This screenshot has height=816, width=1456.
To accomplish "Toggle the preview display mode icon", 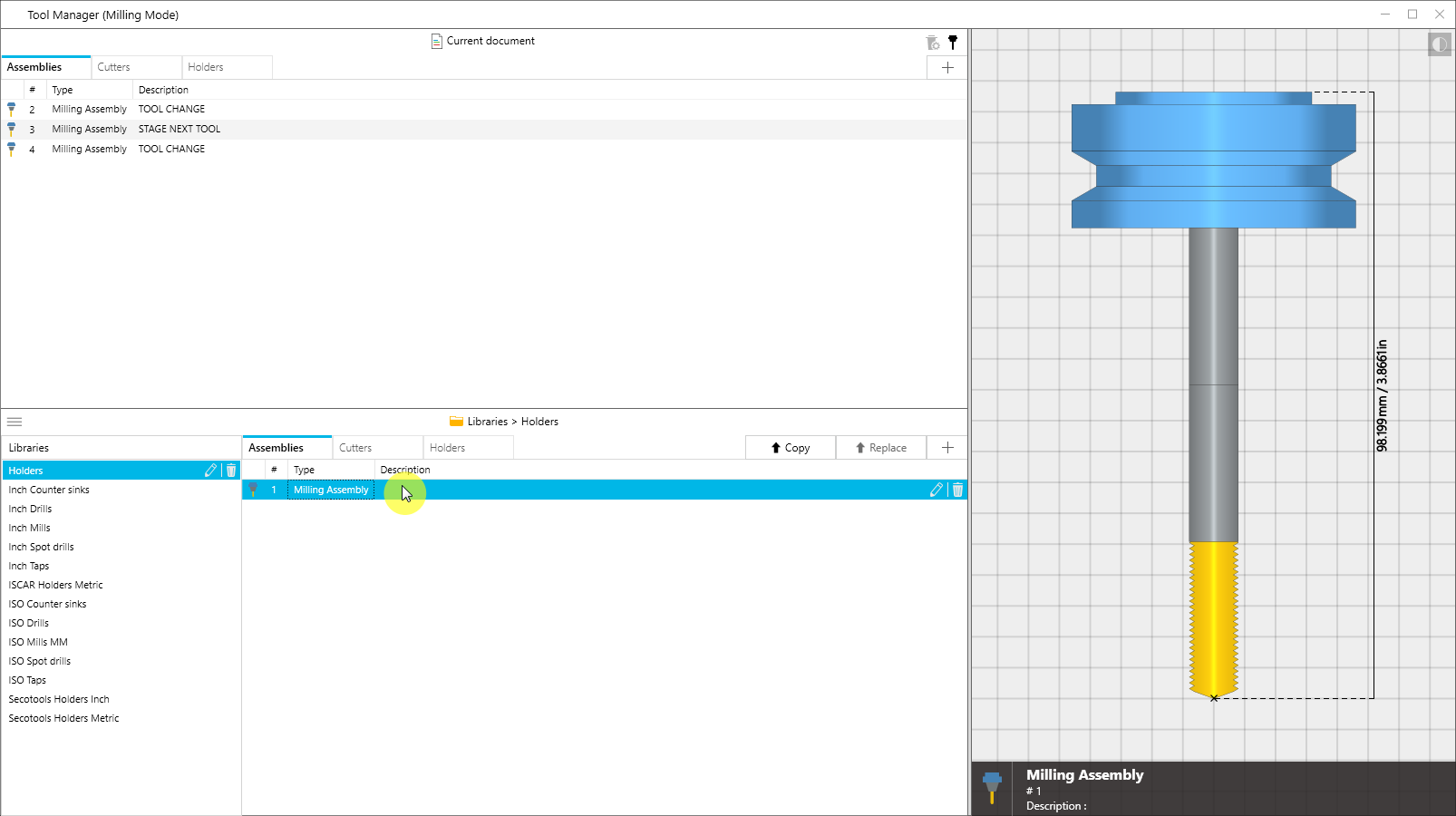I will (x=1439, y=44).
